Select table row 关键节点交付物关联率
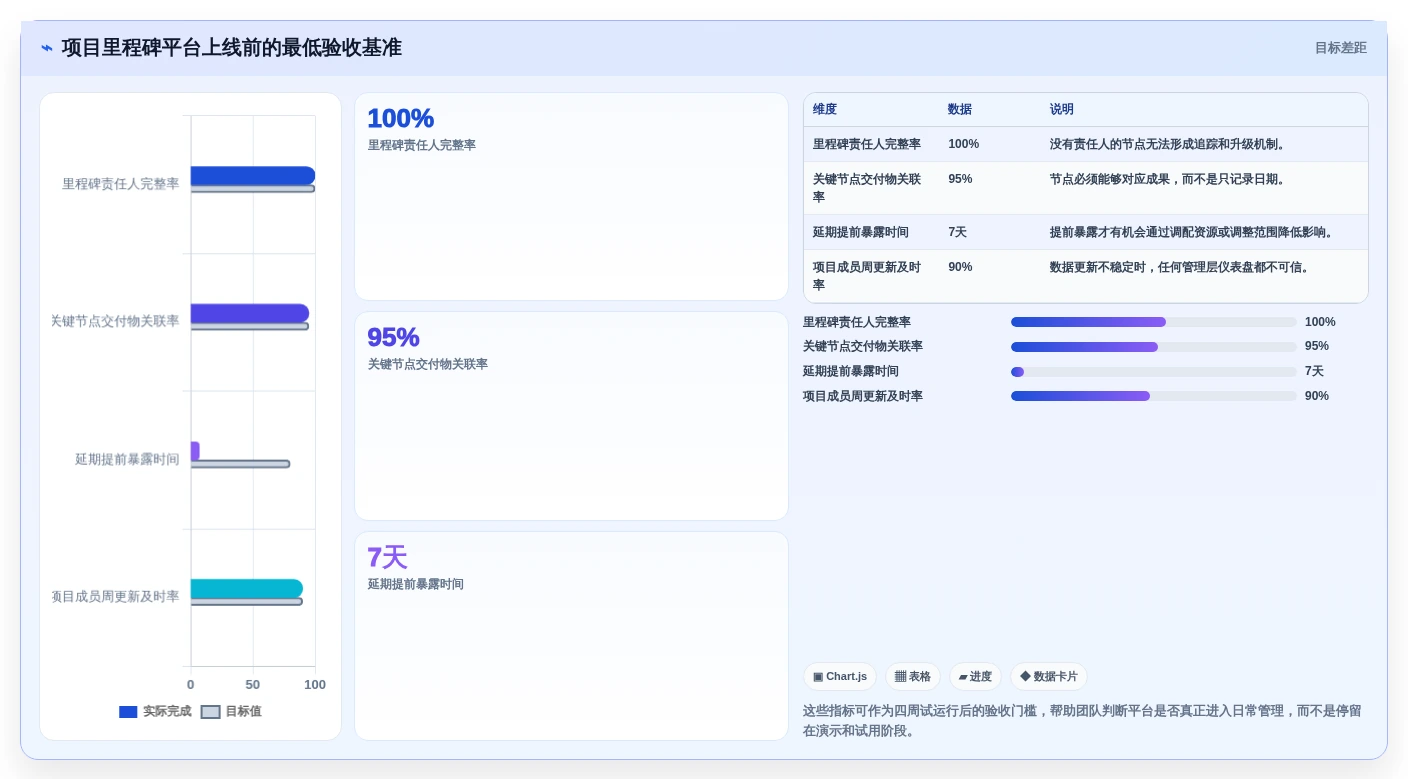The image size is (1408, 779). [x=1085, y=188]
